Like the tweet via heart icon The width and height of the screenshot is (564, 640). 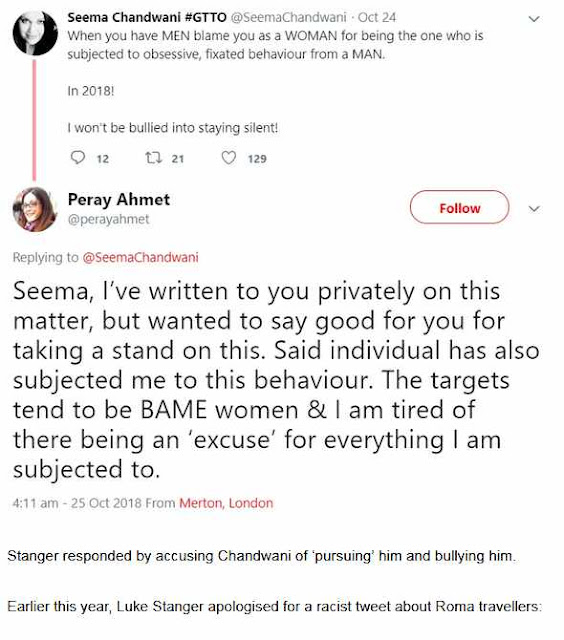tap(229, 158)
